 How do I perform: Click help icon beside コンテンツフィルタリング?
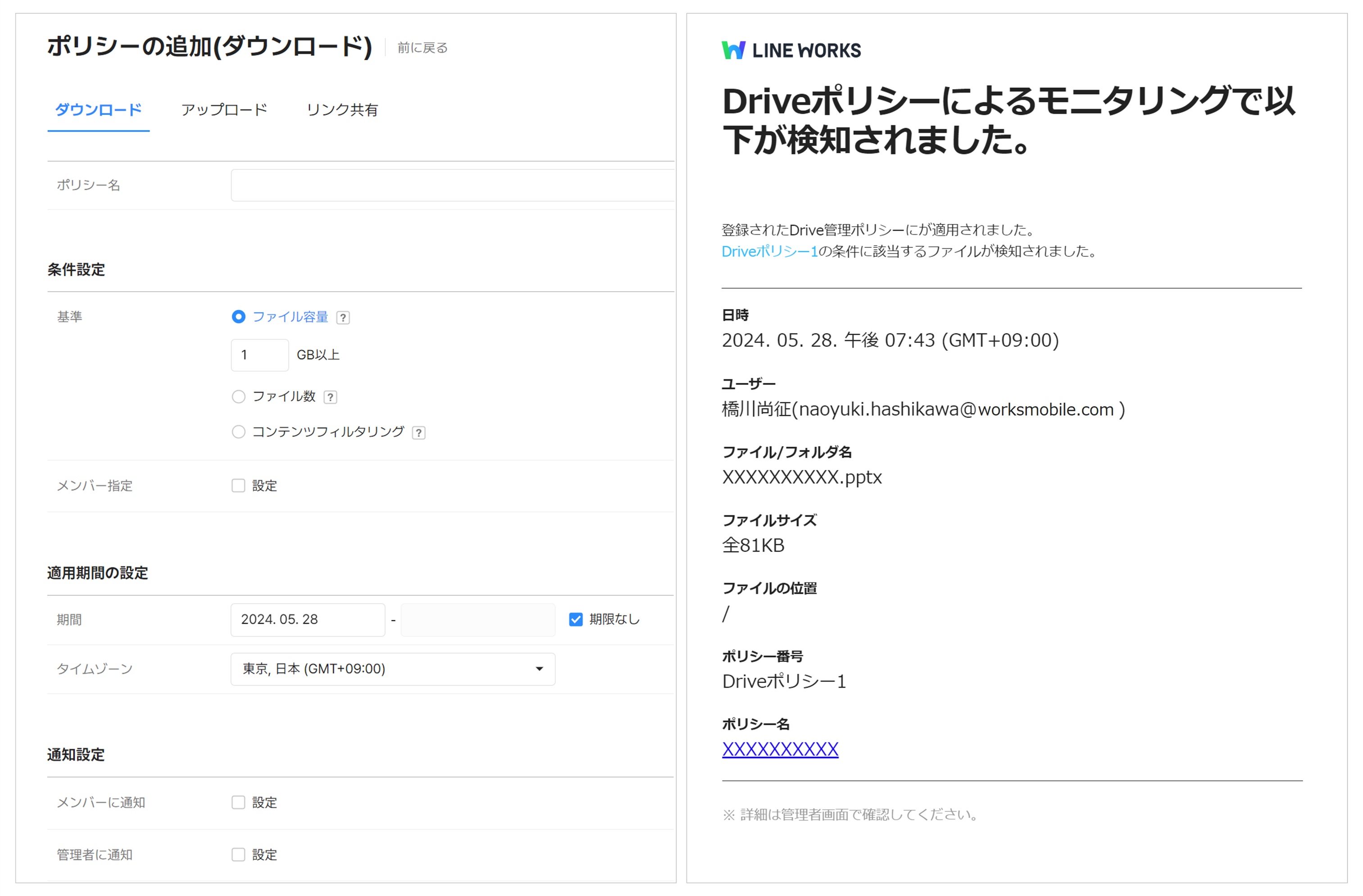click(x=418, y=432)
